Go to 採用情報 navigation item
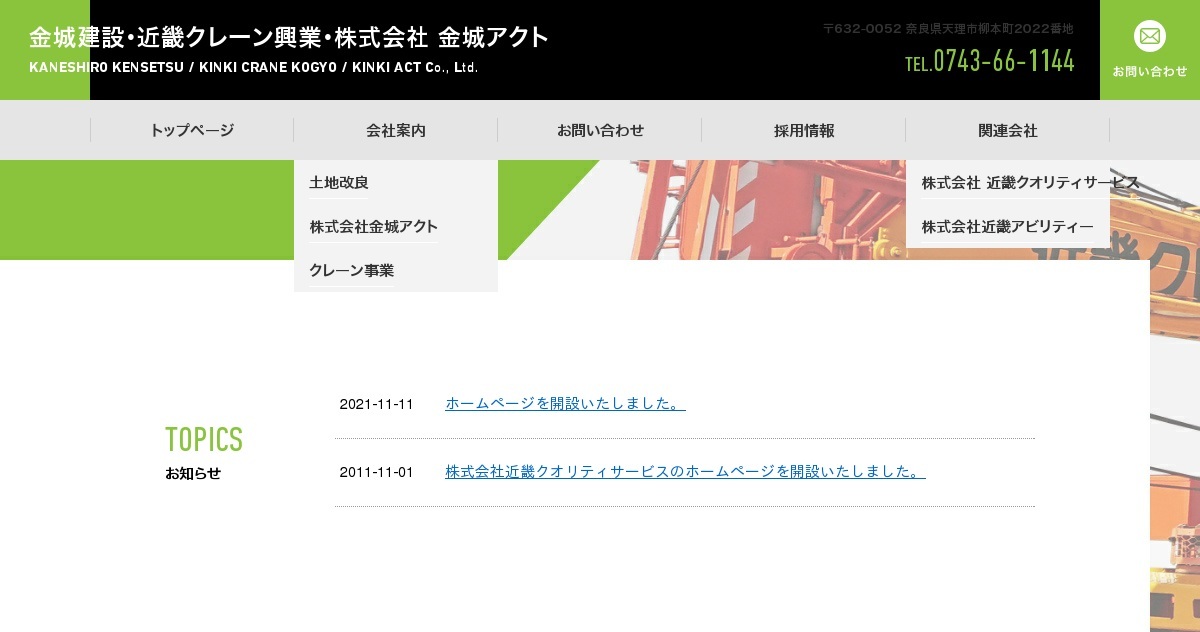The width and height of the screenshot is (1200, 632). click(x=804, y=130)
